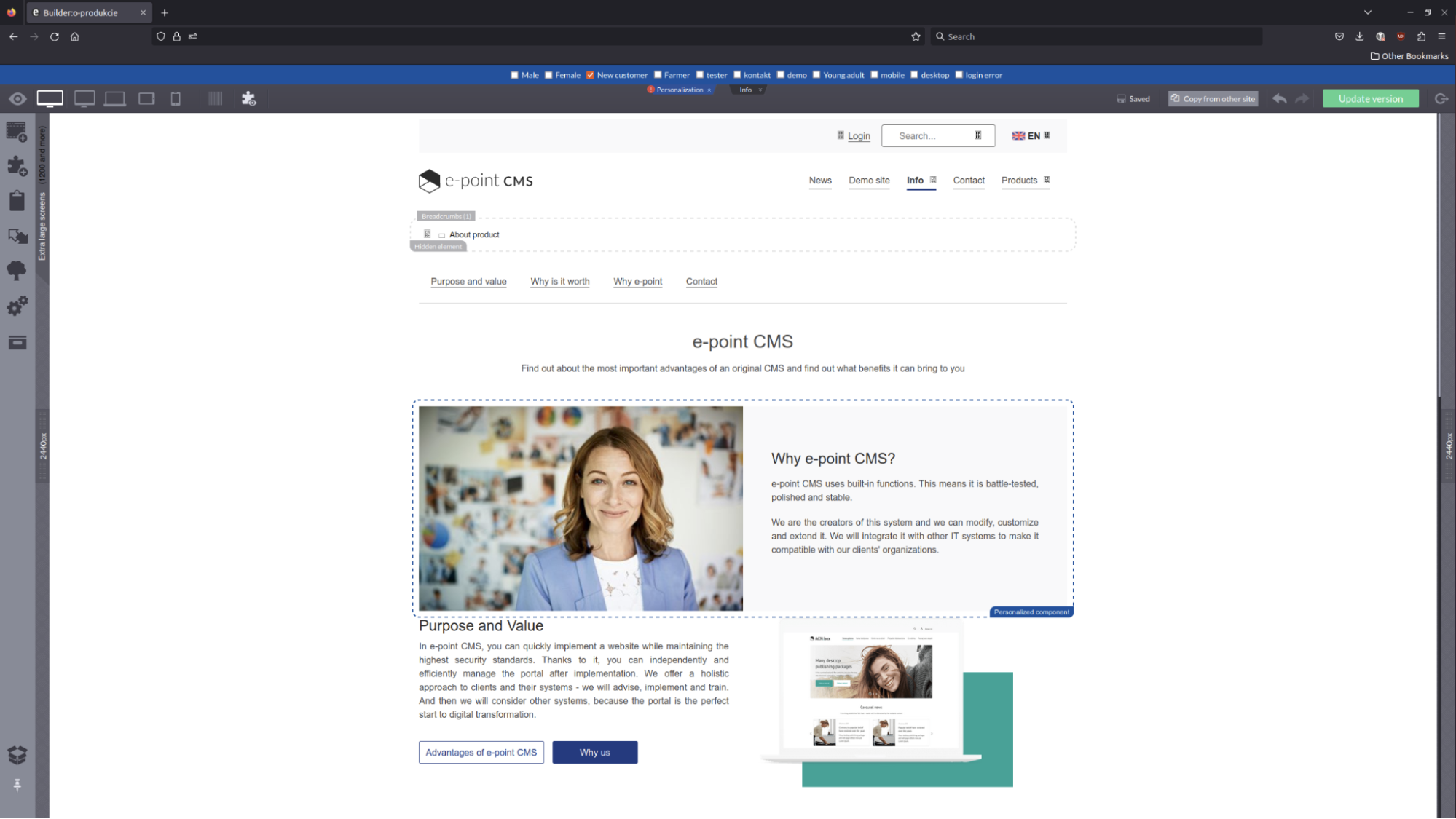This screenshot has width=1456, height=819.
Task: Select the Why e-point tab
Action: [637, 282]
